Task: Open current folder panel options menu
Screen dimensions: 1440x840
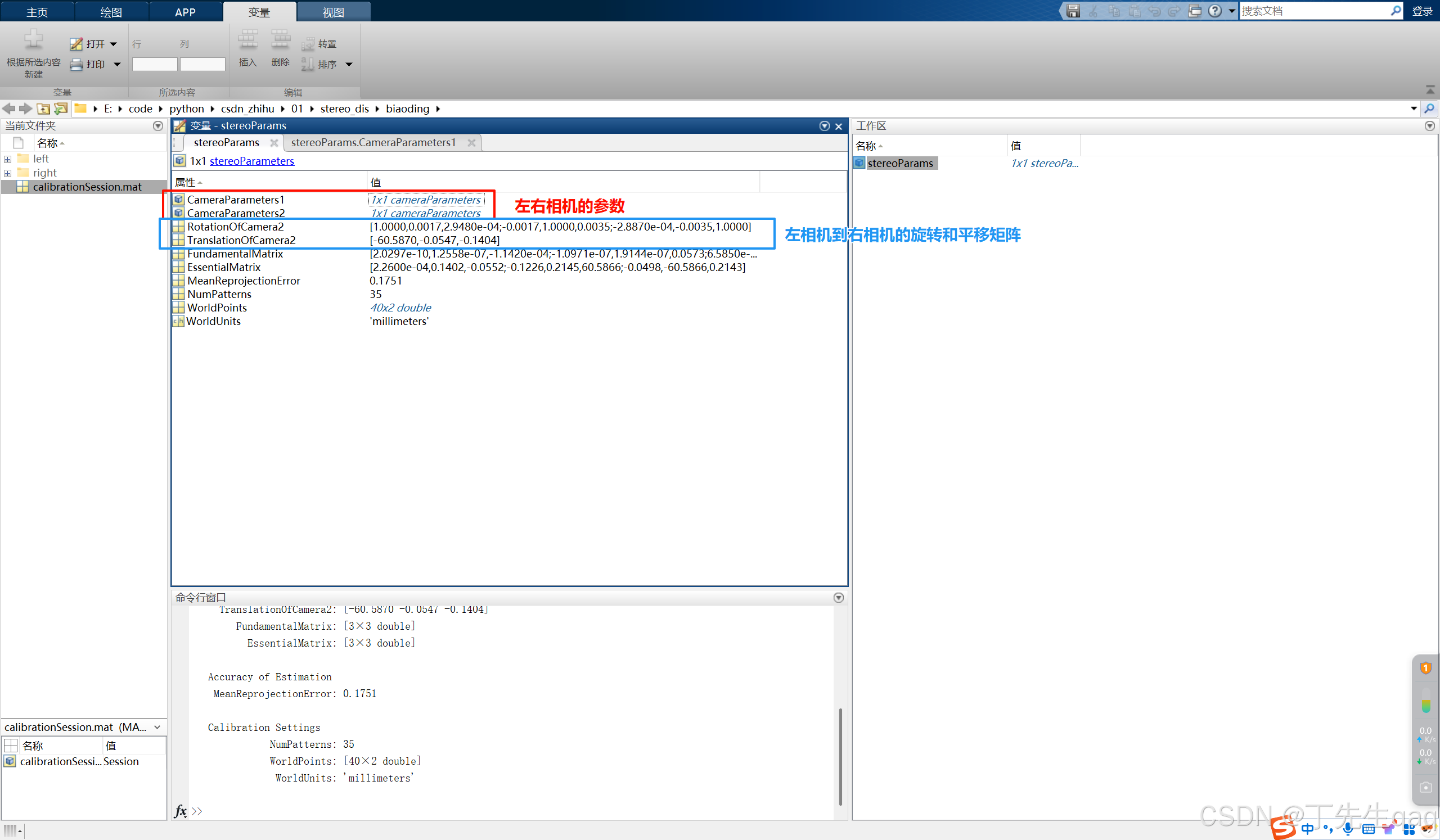Action: pos(157,125)
